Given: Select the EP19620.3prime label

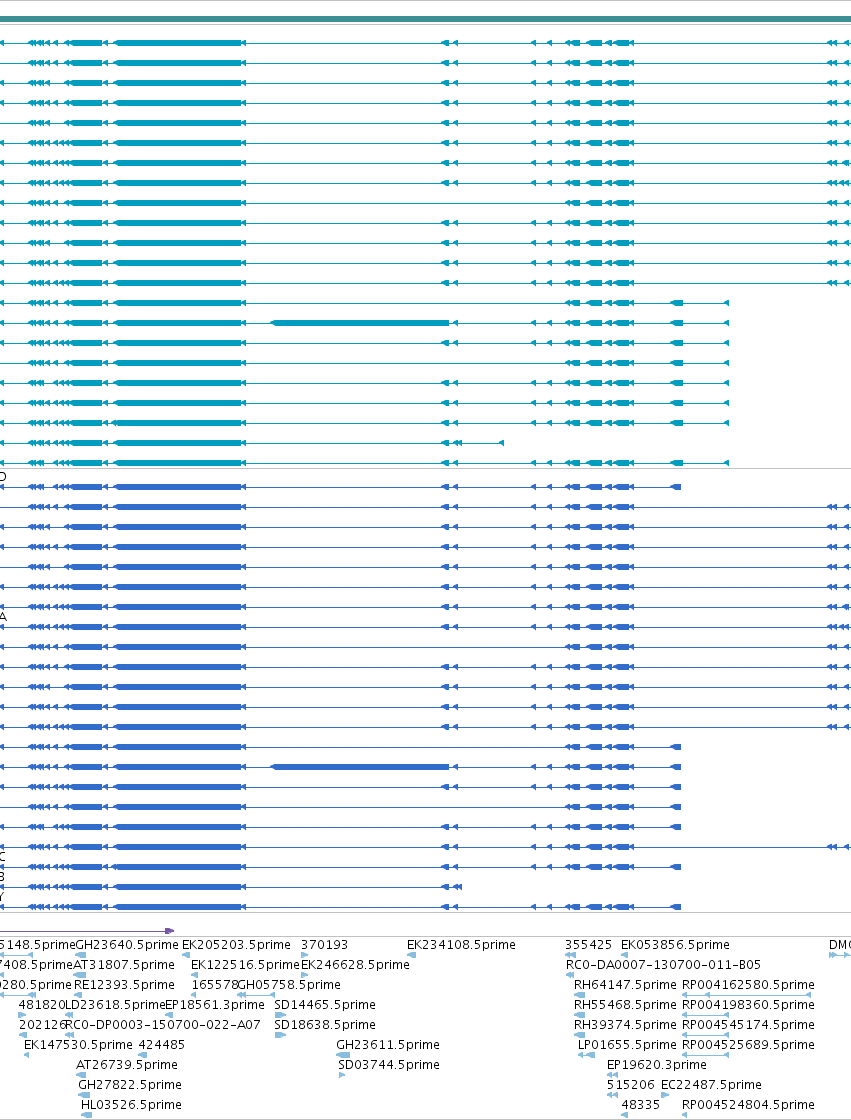Looking at the screenshot, I should point(657,1064).
